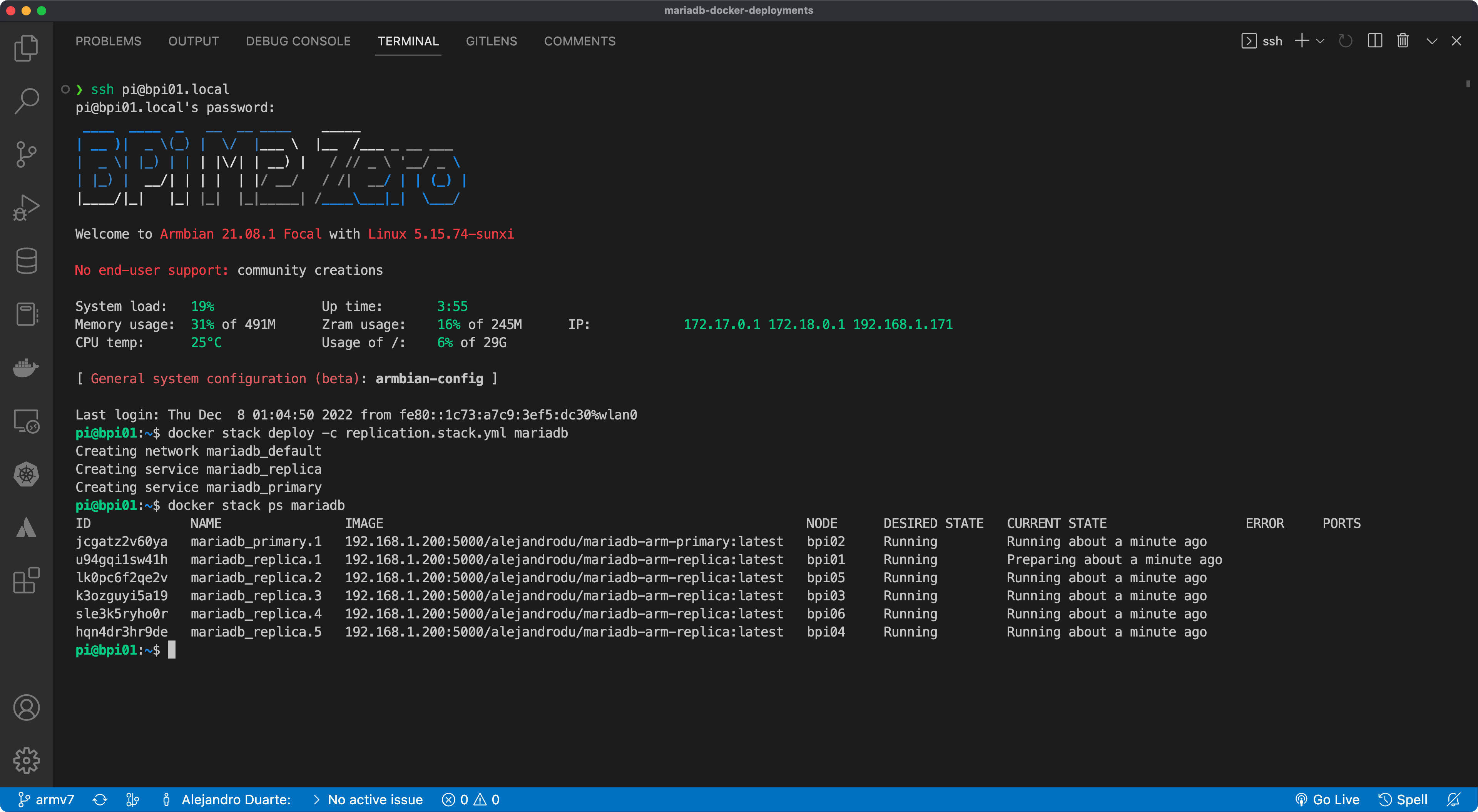Switch to the DEBUG CONSOLE tab
Screen dimensions: 1478x812
298,41
